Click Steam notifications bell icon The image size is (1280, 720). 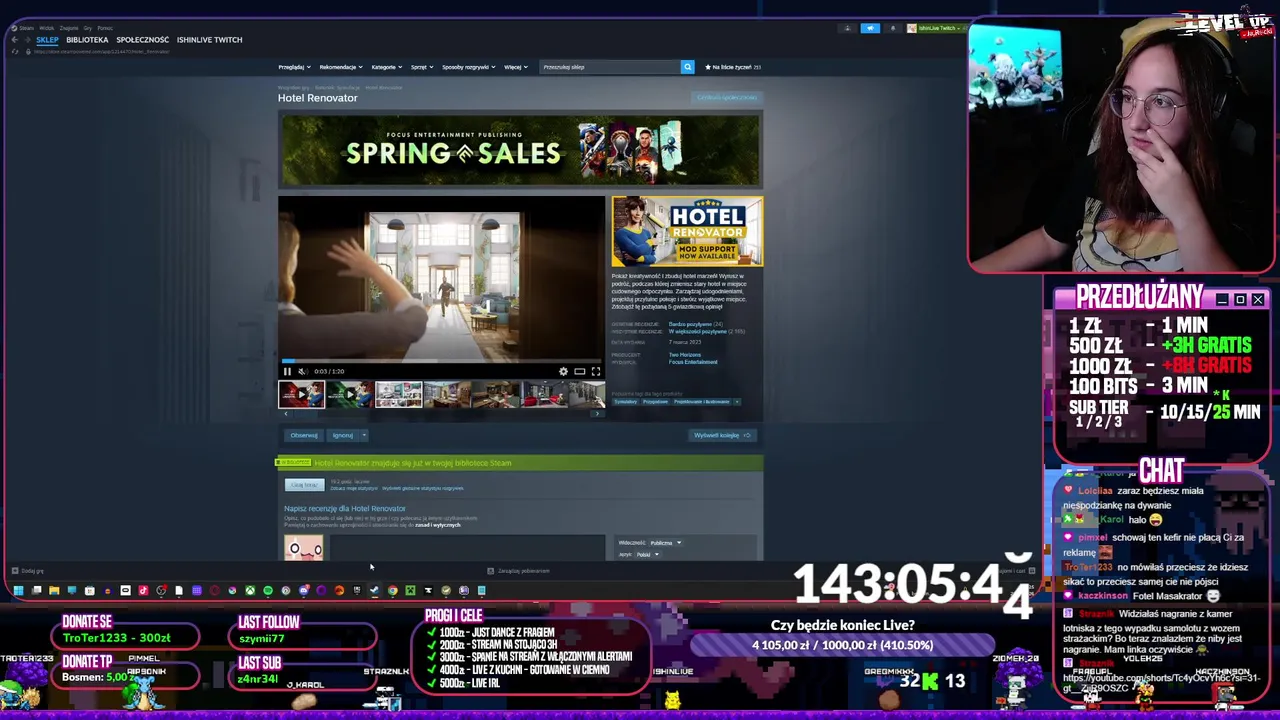893,28
